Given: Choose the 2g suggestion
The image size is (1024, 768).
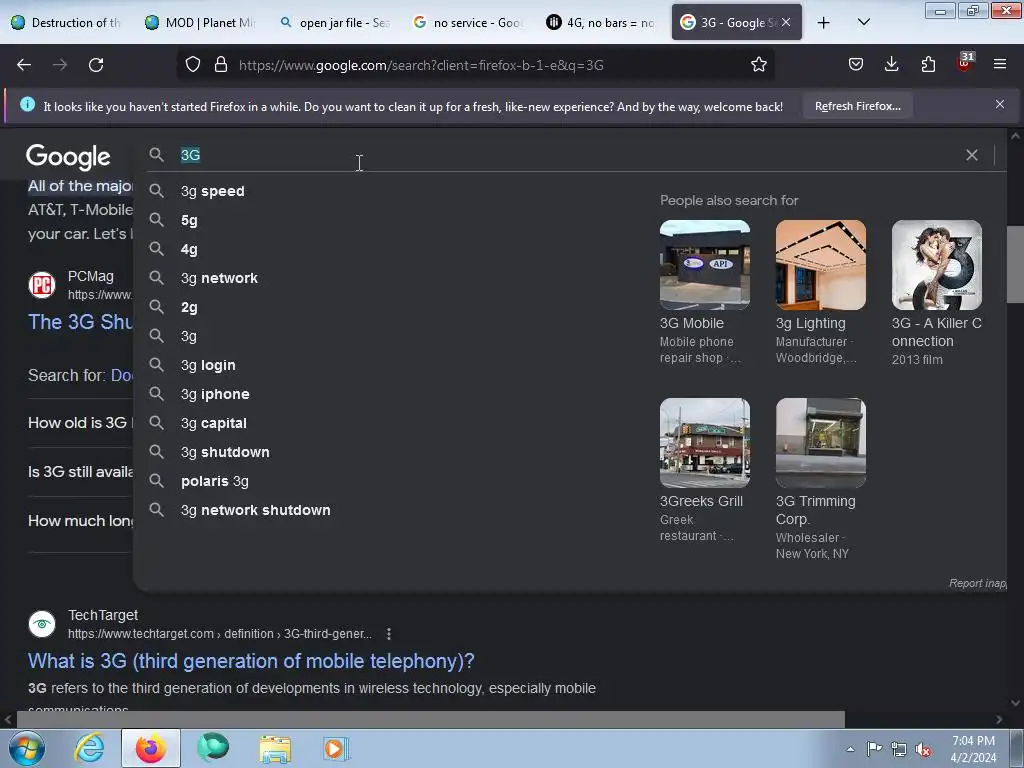Looking at the screenshot, I should click(189, 307).
